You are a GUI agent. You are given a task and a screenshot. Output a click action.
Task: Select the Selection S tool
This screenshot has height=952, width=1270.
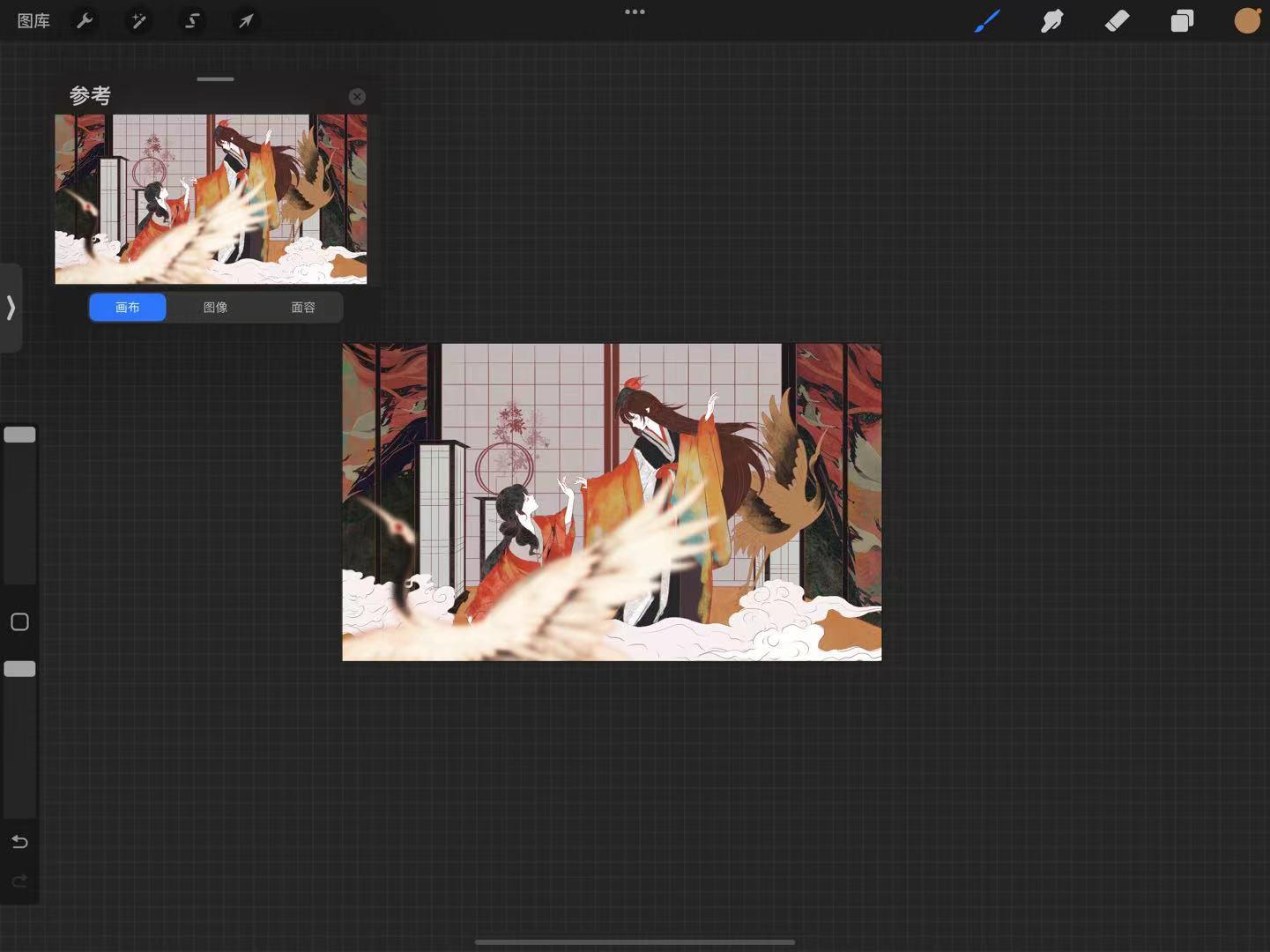192,20
